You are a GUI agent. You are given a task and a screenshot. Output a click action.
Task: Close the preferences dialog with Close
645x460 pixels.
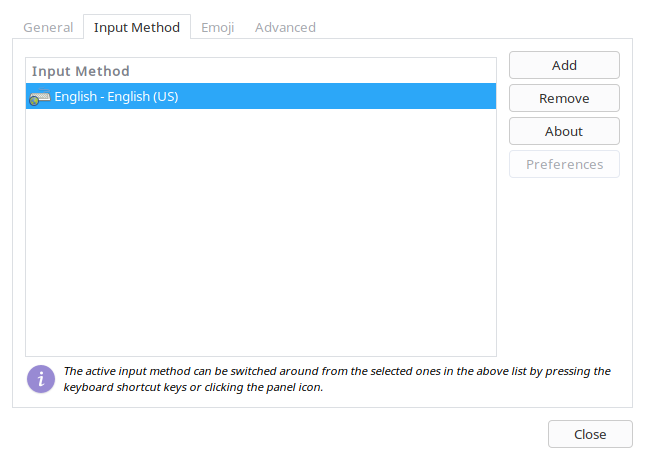coord(590,434)
